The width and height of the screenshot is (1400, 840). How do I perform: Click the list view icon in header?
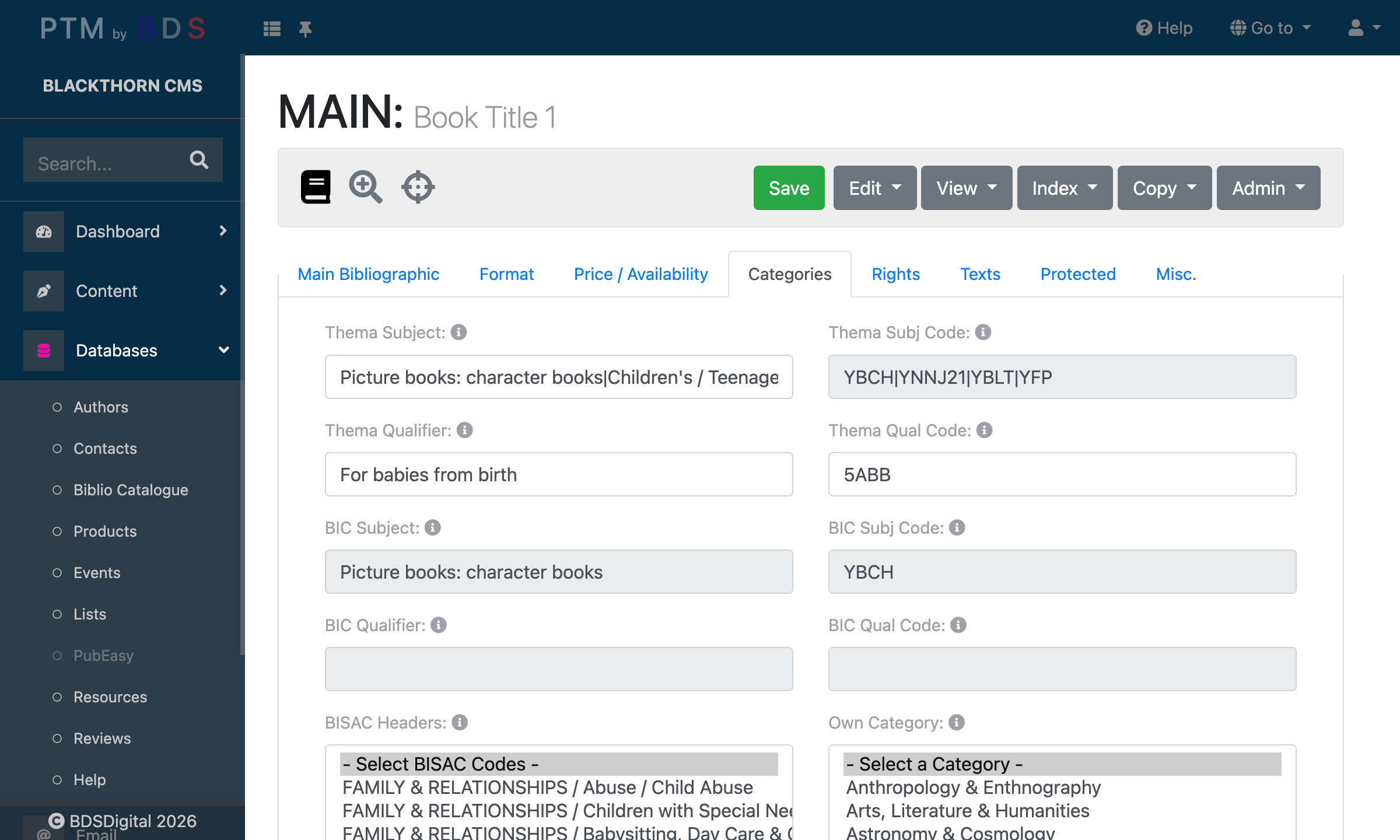click(272, 29)
